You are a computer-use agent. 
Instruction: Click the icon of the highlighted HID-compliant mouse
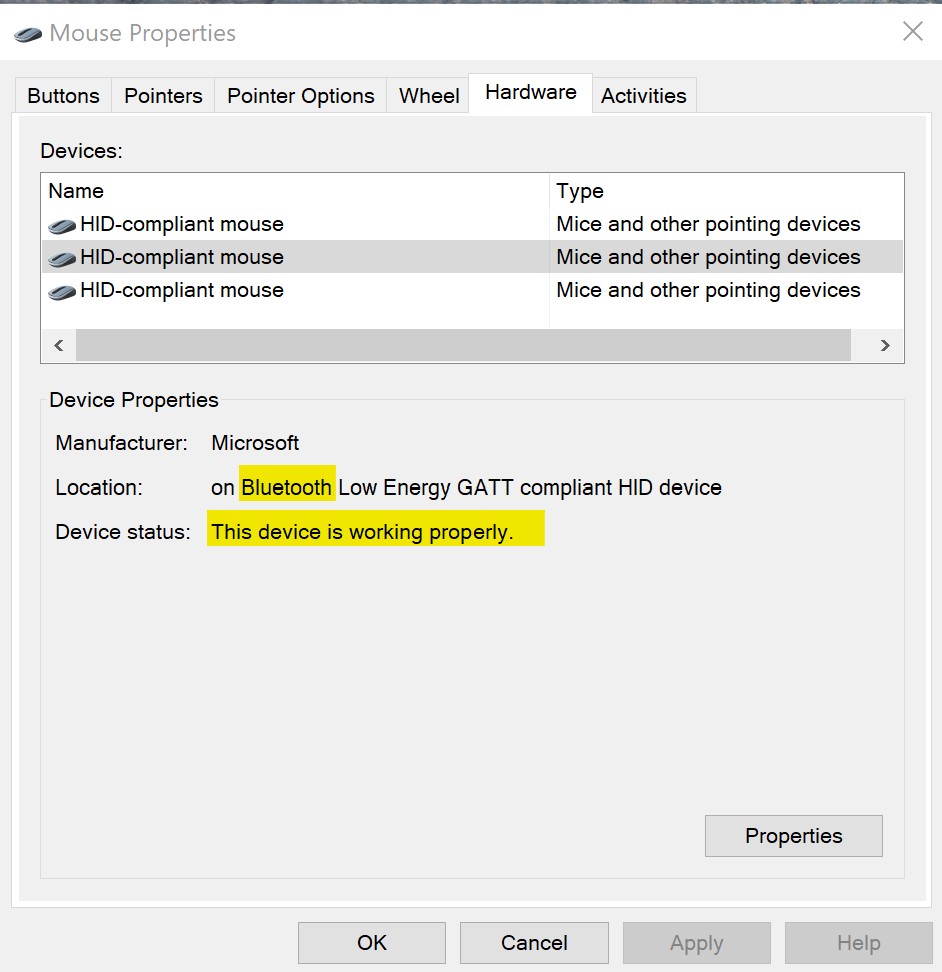pyautogui.click(x=62, y=259)
